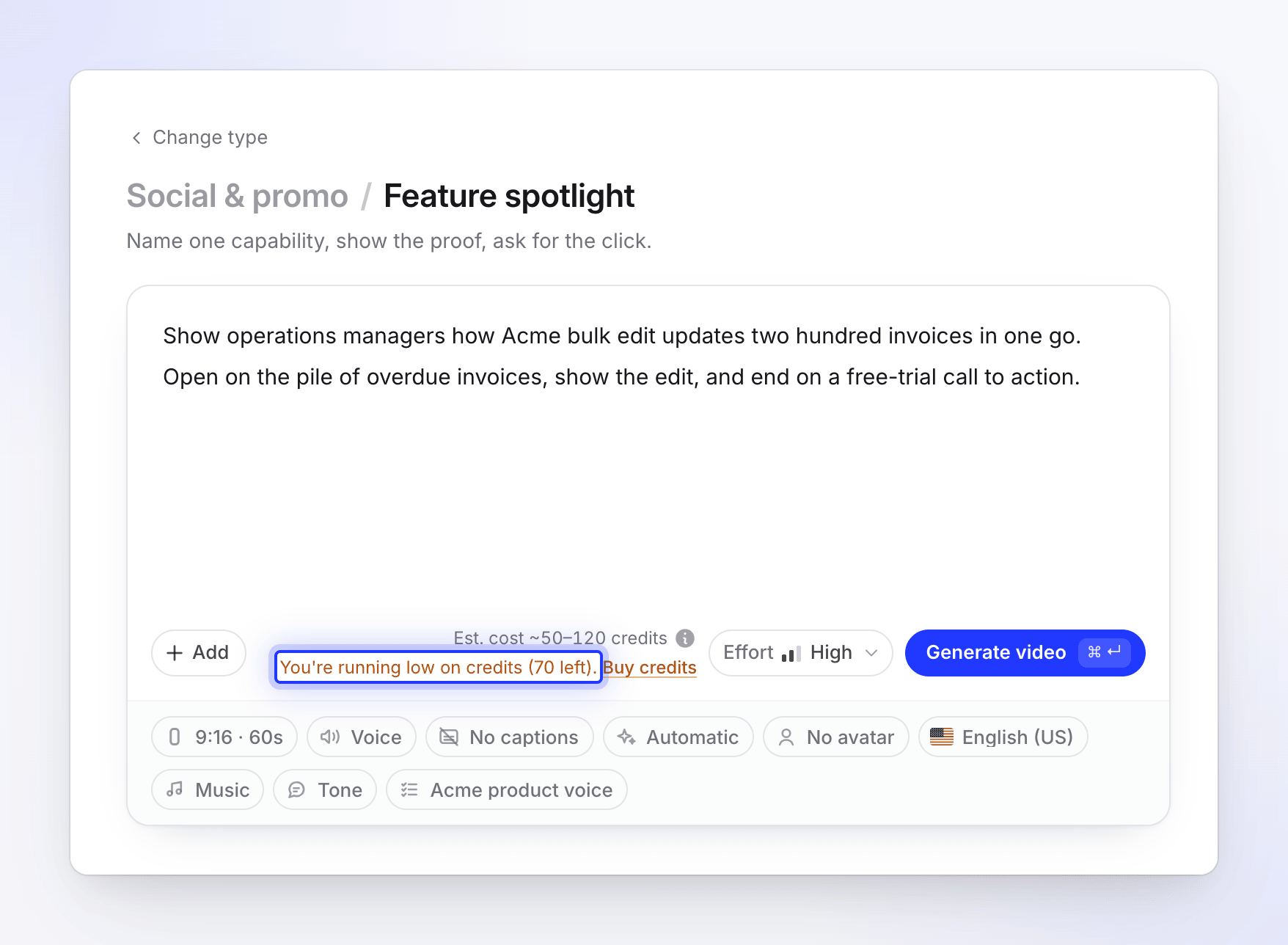Click the plus icon in Add button

175,653
